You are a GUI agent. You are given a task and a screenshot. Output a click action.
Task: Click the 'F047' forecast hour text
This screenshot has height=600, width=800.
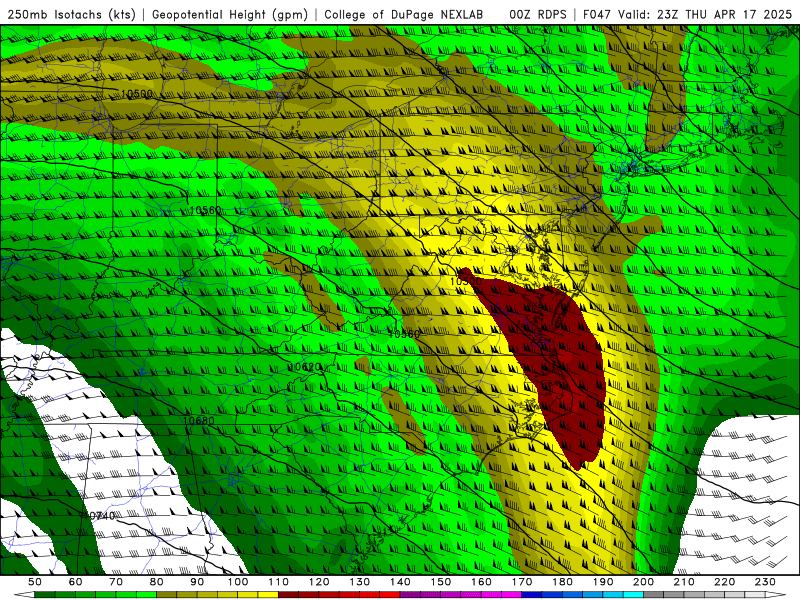coord(597,14)
